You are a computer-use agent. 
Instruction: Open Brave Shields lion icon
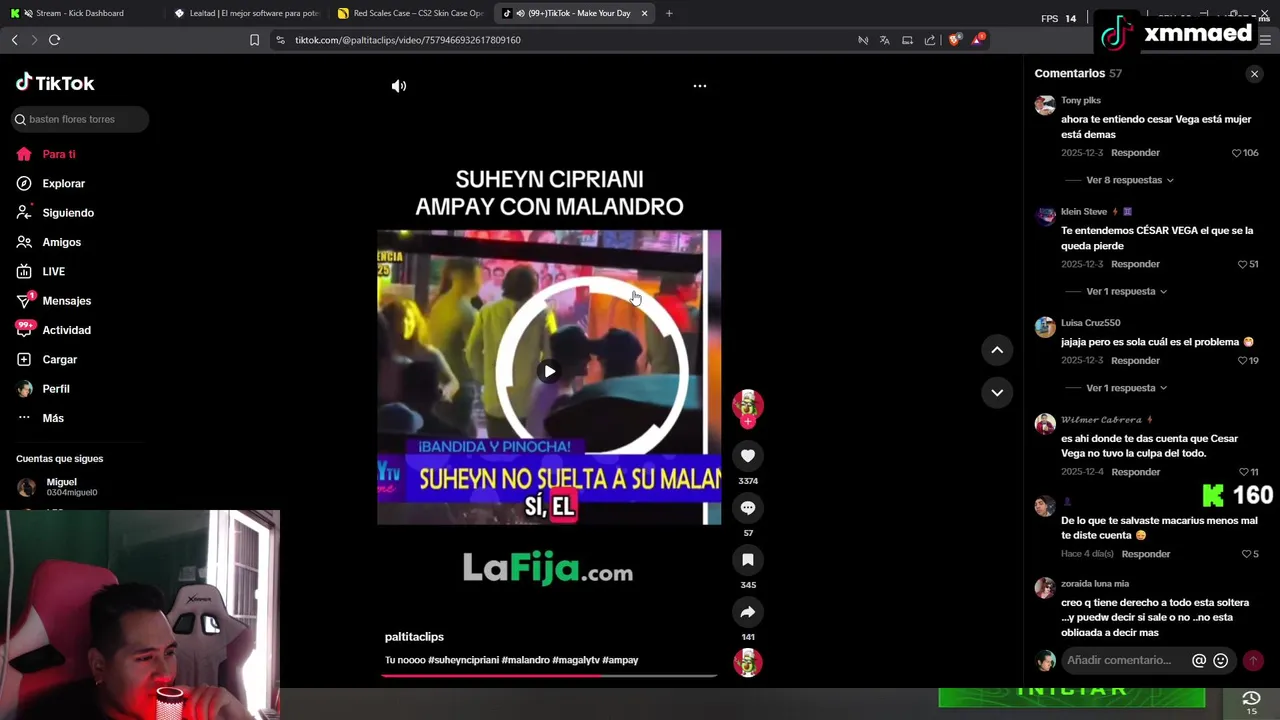point(954,40)
